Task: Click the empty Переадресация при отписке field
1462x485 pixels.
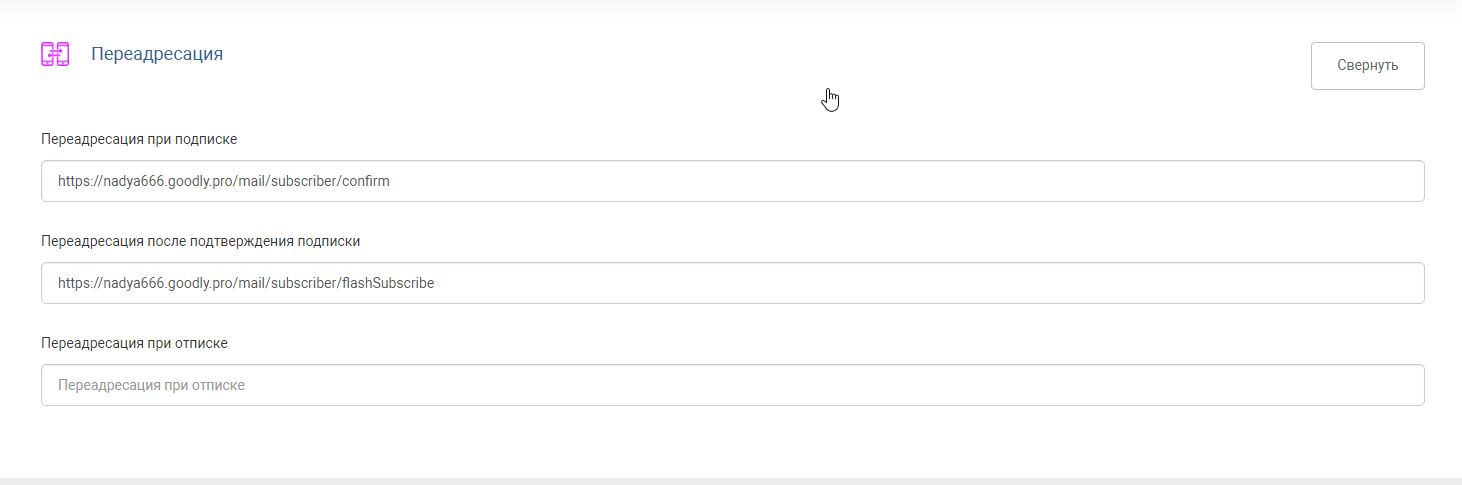Action: point(732,385)
